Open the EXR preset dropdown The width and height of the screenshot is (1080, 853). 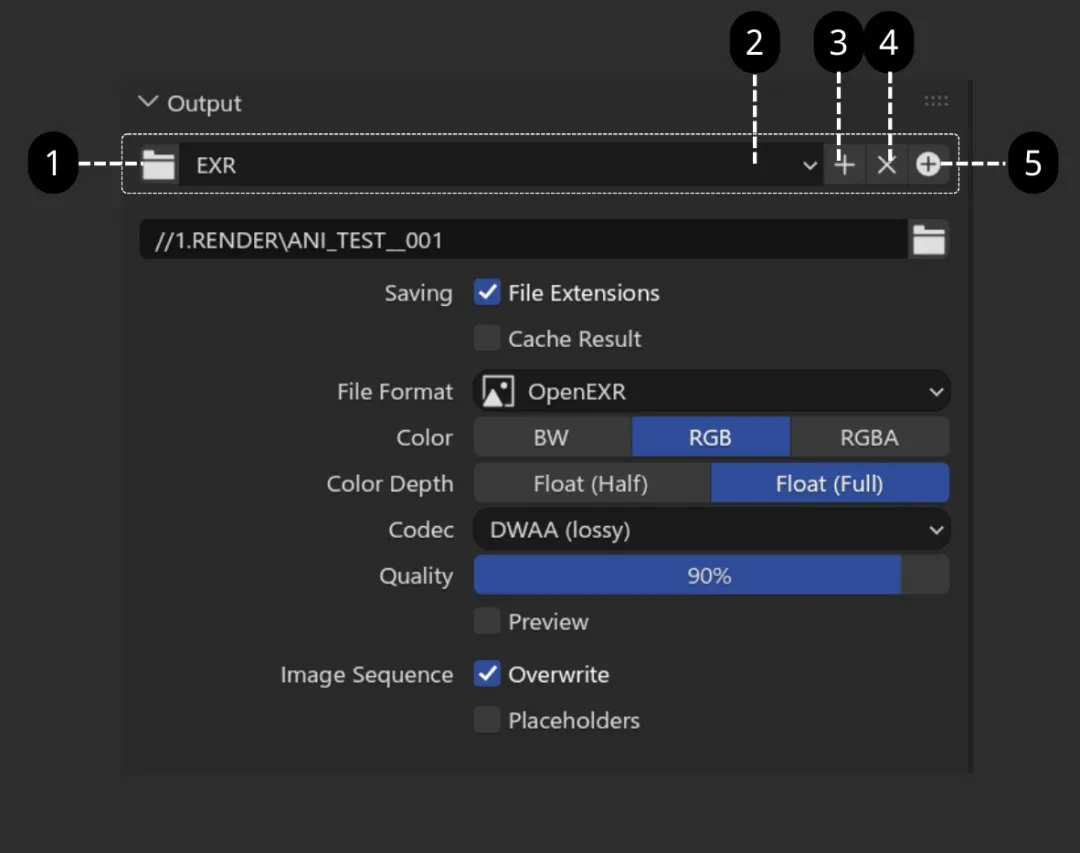point(500,165)
